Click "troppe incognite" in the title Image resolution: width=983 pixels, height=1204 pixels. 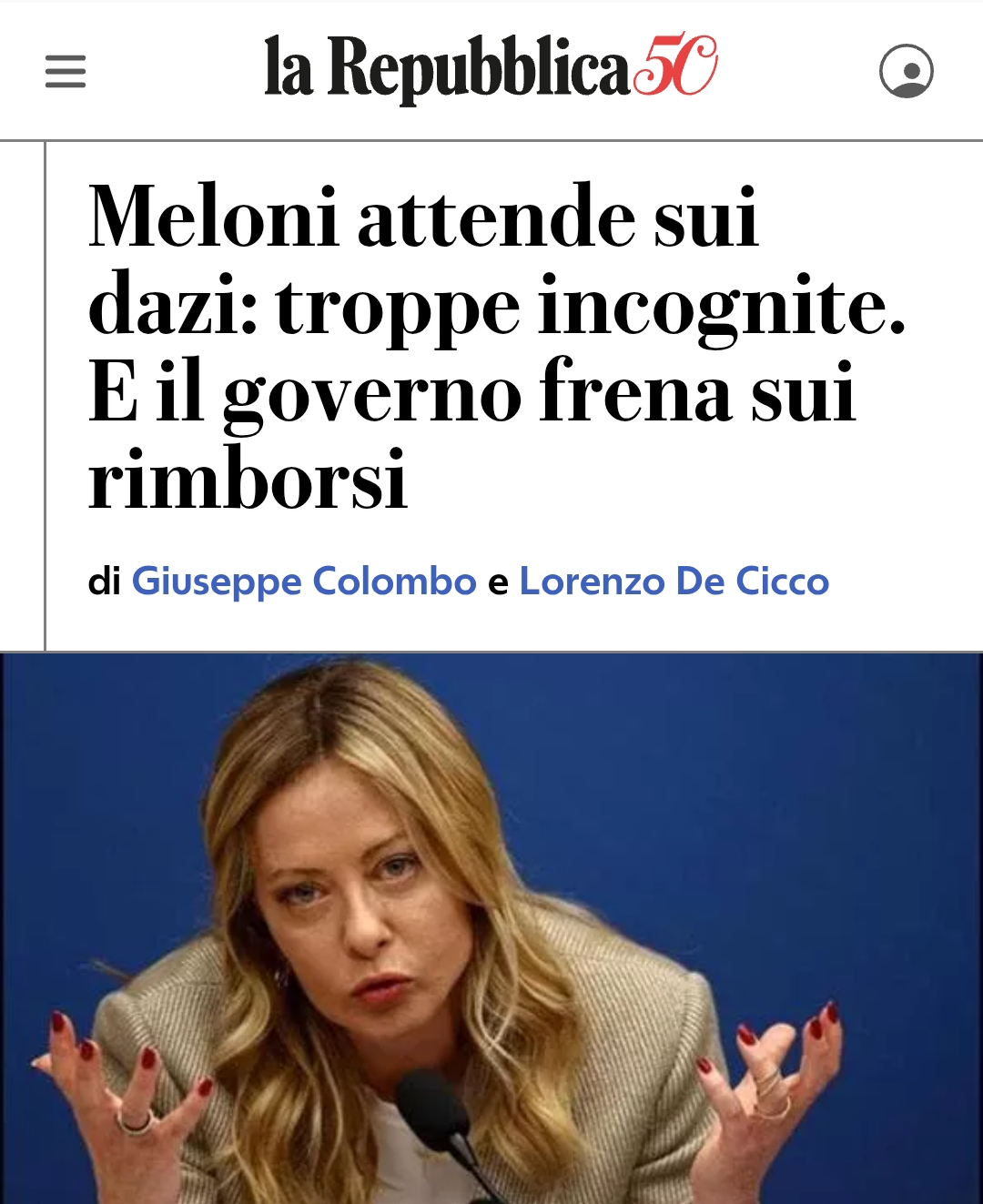(x=590, y=306)
